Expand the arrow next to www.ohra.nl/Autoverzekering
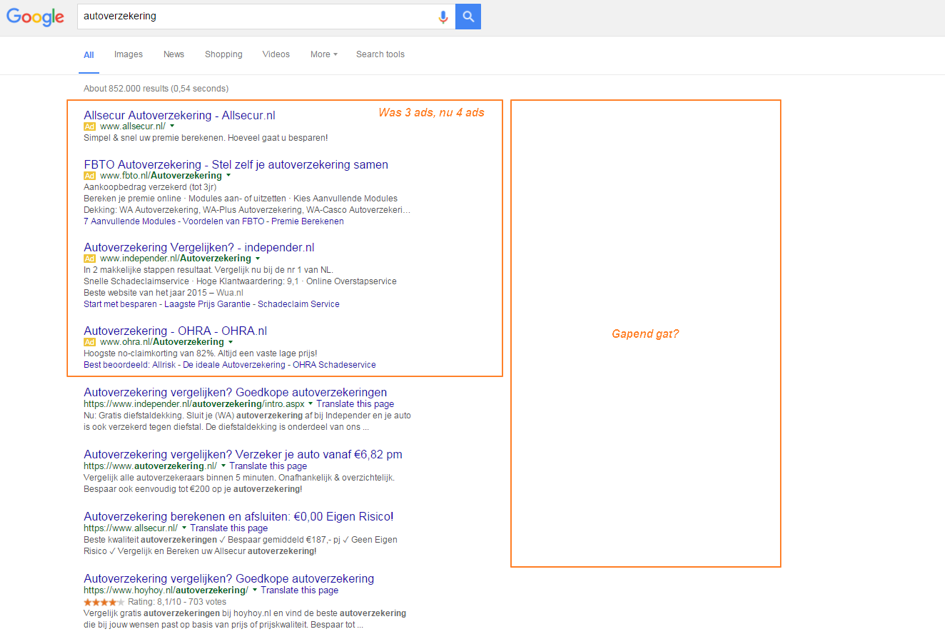Image resolution: width=945 pixels, height=642 pixels. tap(231, 342)
